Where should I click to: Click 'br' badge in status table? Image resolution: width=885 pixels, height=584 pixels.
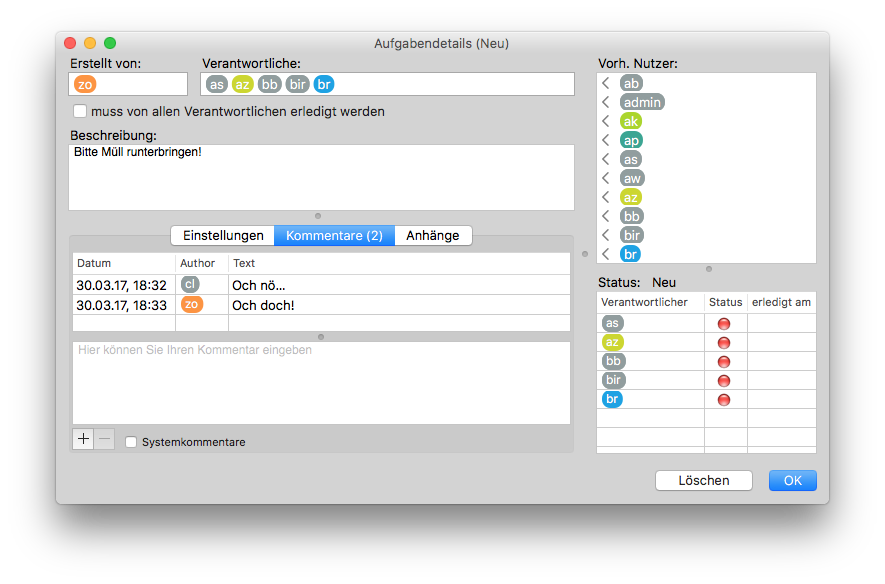[x=612, y=399]
